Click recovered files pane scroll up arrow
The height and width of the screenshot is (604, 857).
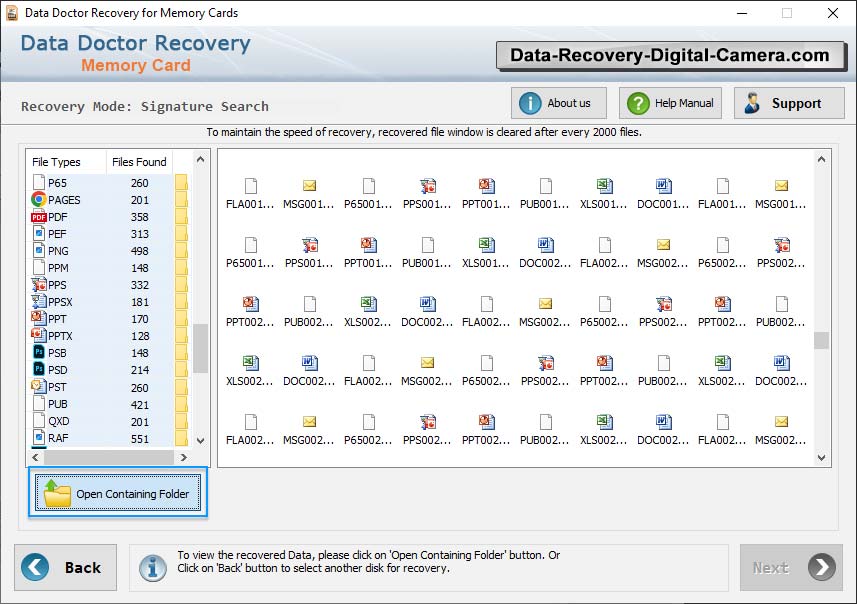point(821,160)
